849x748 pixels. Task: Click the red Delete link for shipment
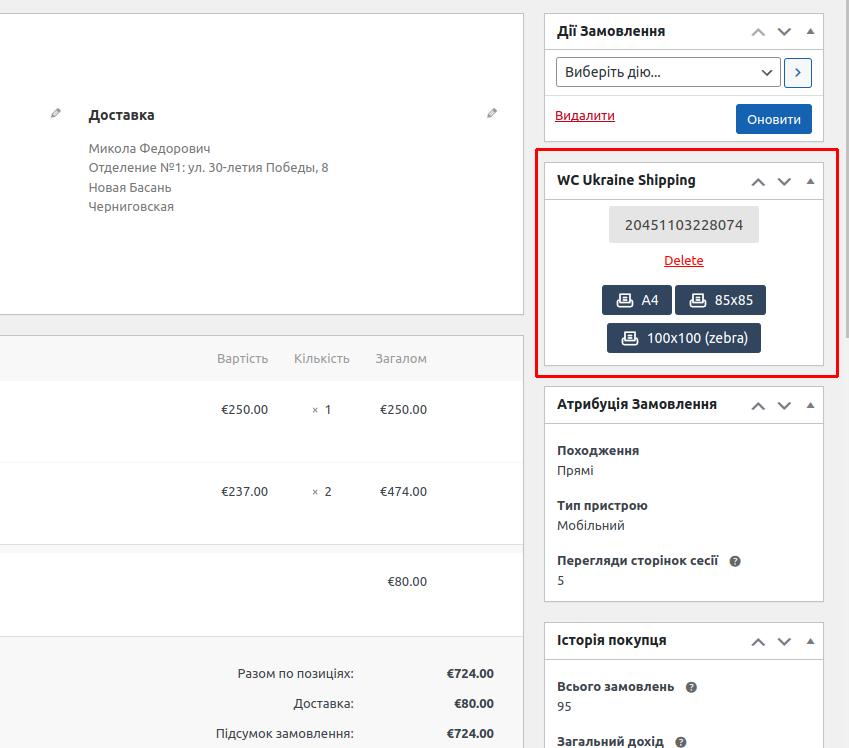pyautogui.click(x=684, y=261)
